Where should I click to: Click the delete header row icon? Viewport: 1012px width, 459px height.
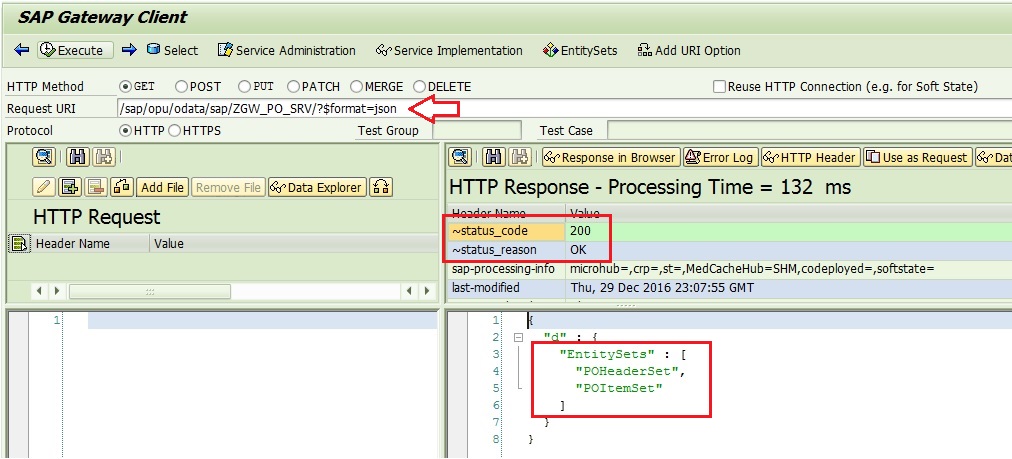(x=96, y=187)
